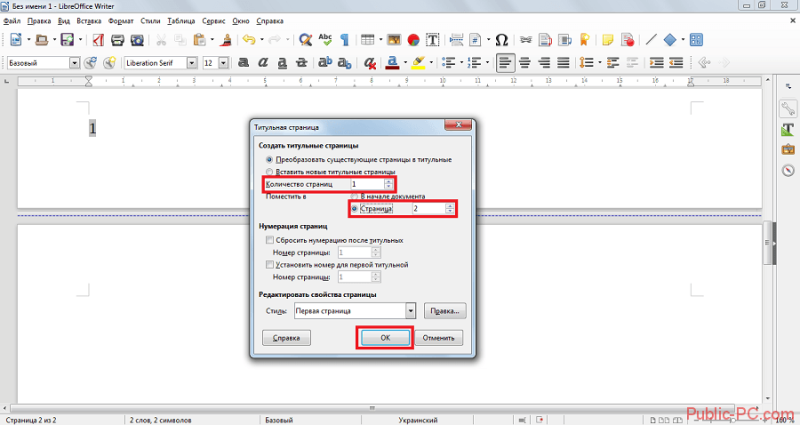The image size is (800, 425).
Task: Check 'Установить номер для первой титульной' box
Action: [269, 265]
